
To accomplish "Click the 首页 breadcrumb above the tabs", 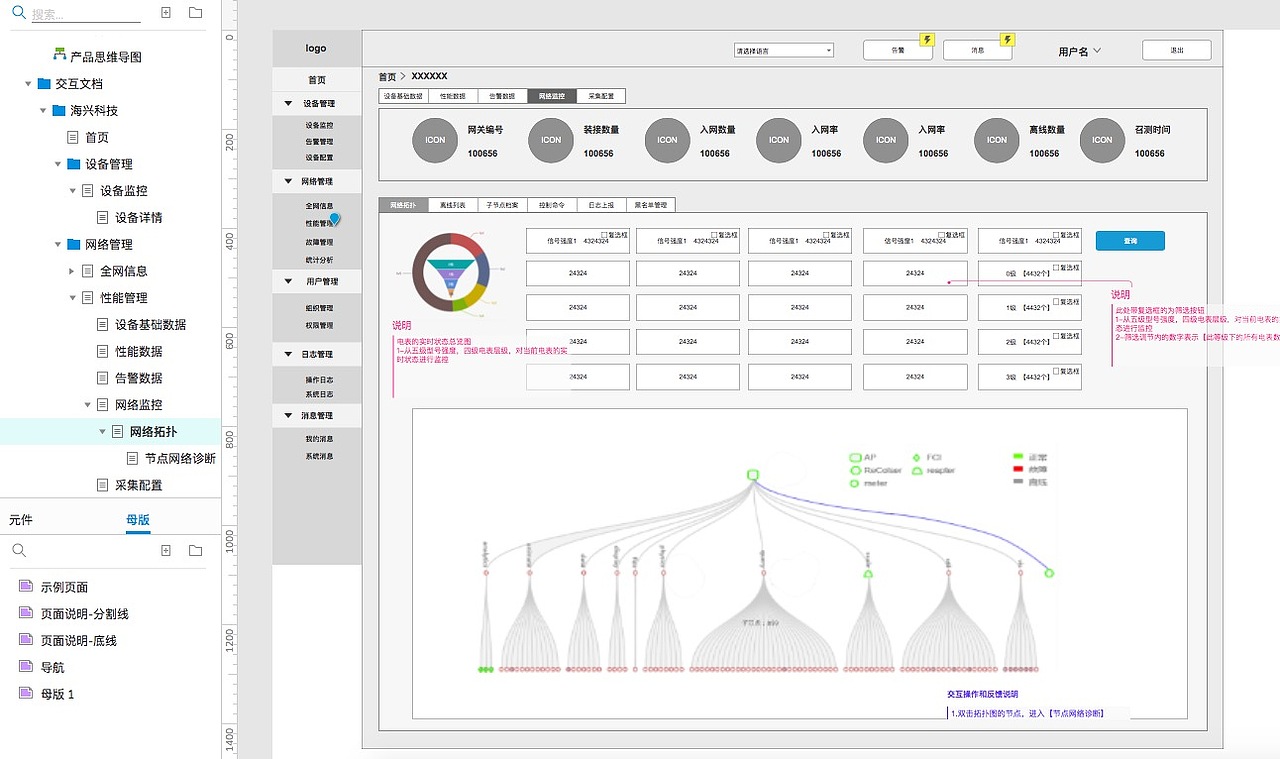I will pyautogui.click(x=386, y=76).
